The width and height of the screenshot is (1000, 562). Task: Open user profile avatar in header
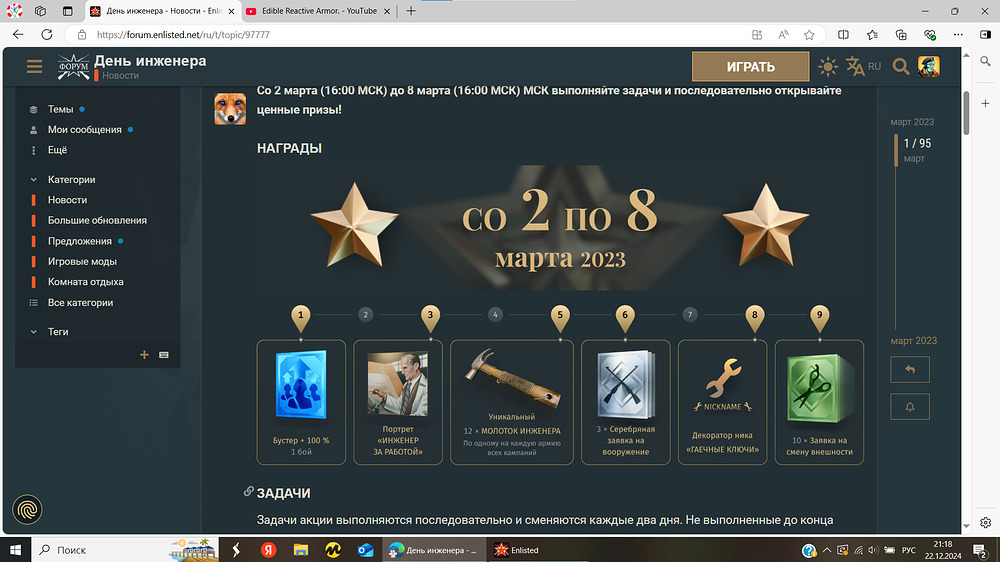[929, 67]
